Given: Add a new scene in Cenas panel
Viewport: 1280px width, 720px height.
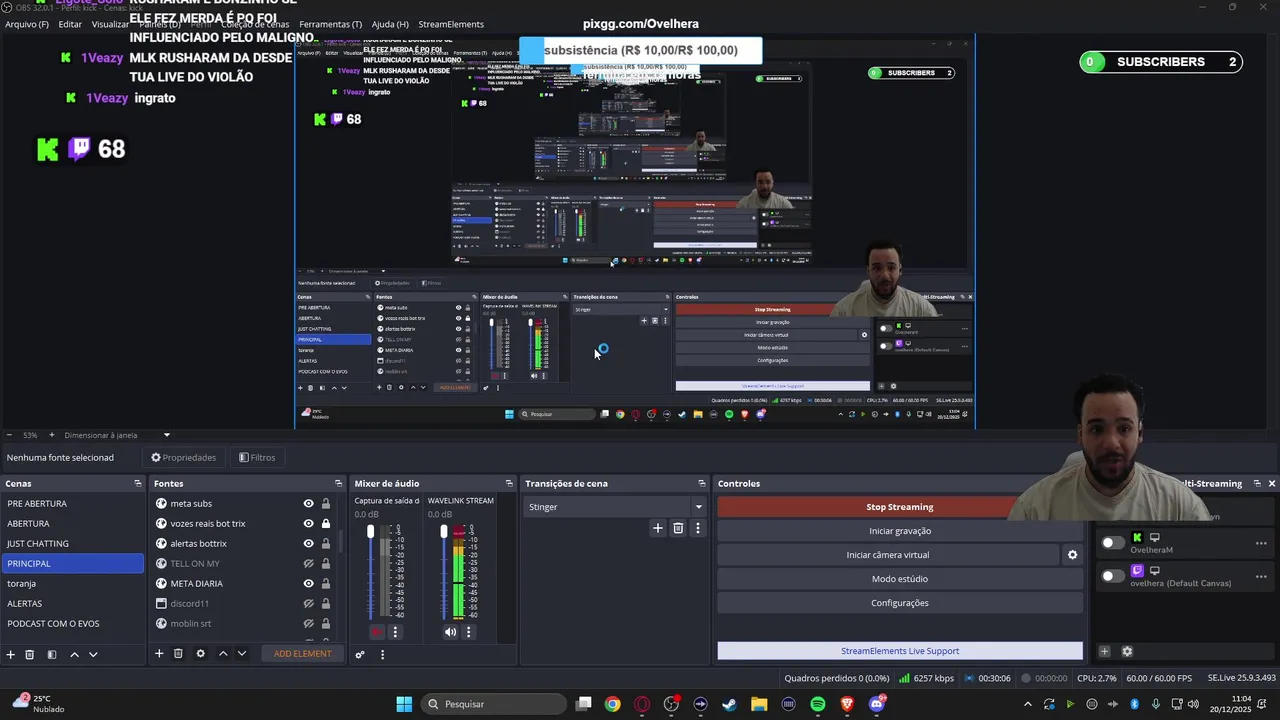Looking at the screenshot, I should pos(11,654).
